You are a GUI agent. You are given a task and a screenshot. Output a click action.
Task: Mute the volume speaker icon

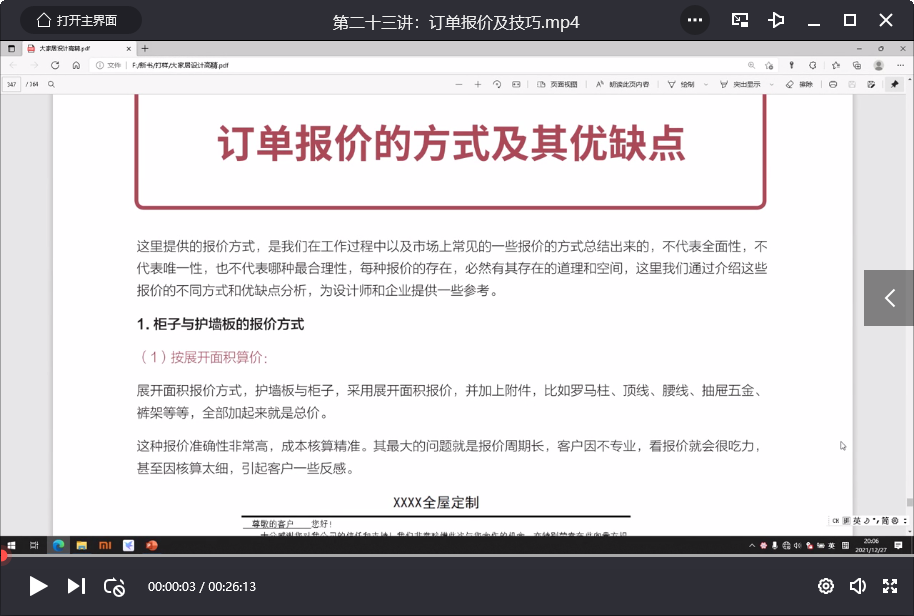[858, 586]
